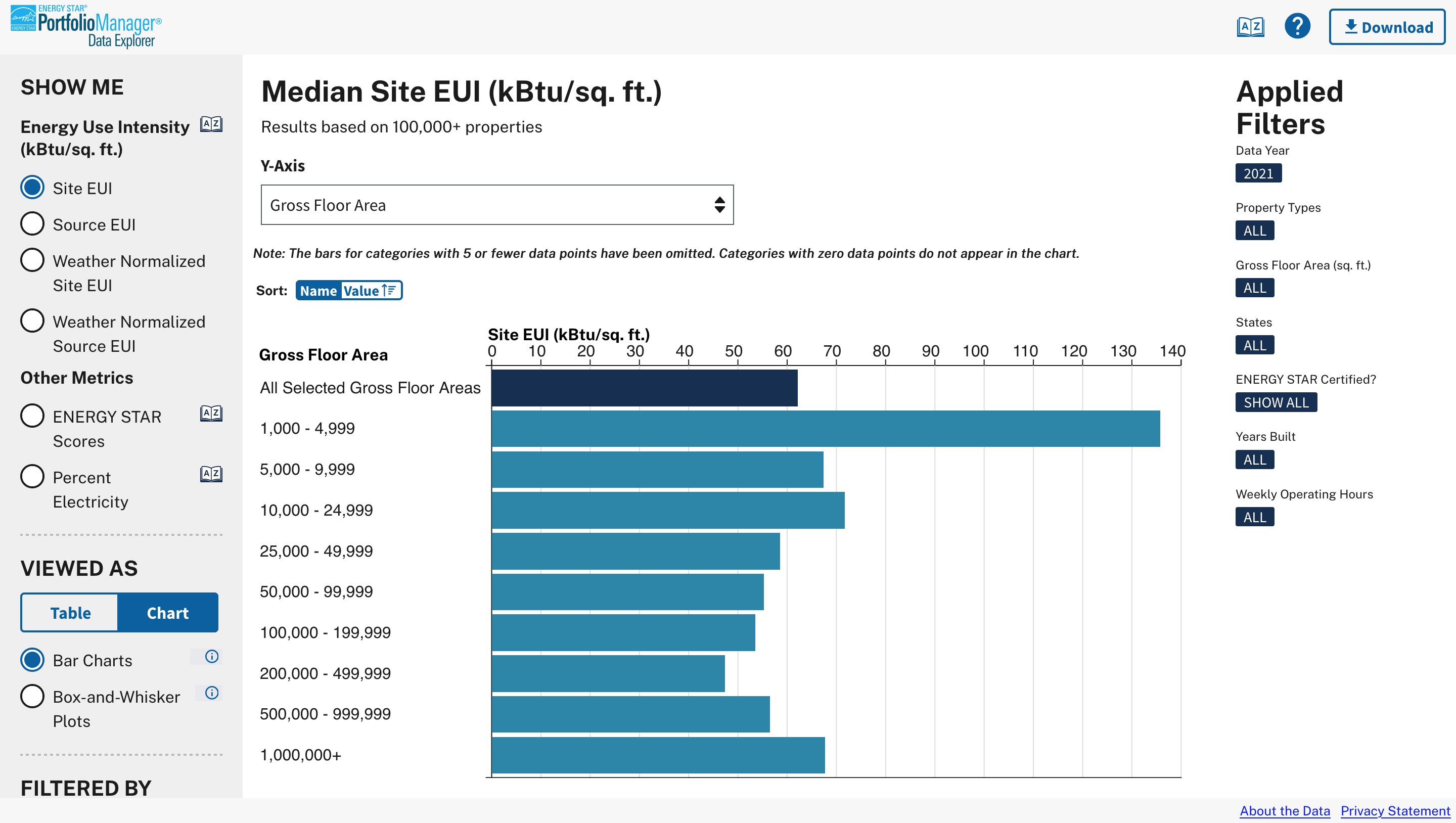Switch to Table view
Screen dimensions: 1456x823
click(69, 612)
